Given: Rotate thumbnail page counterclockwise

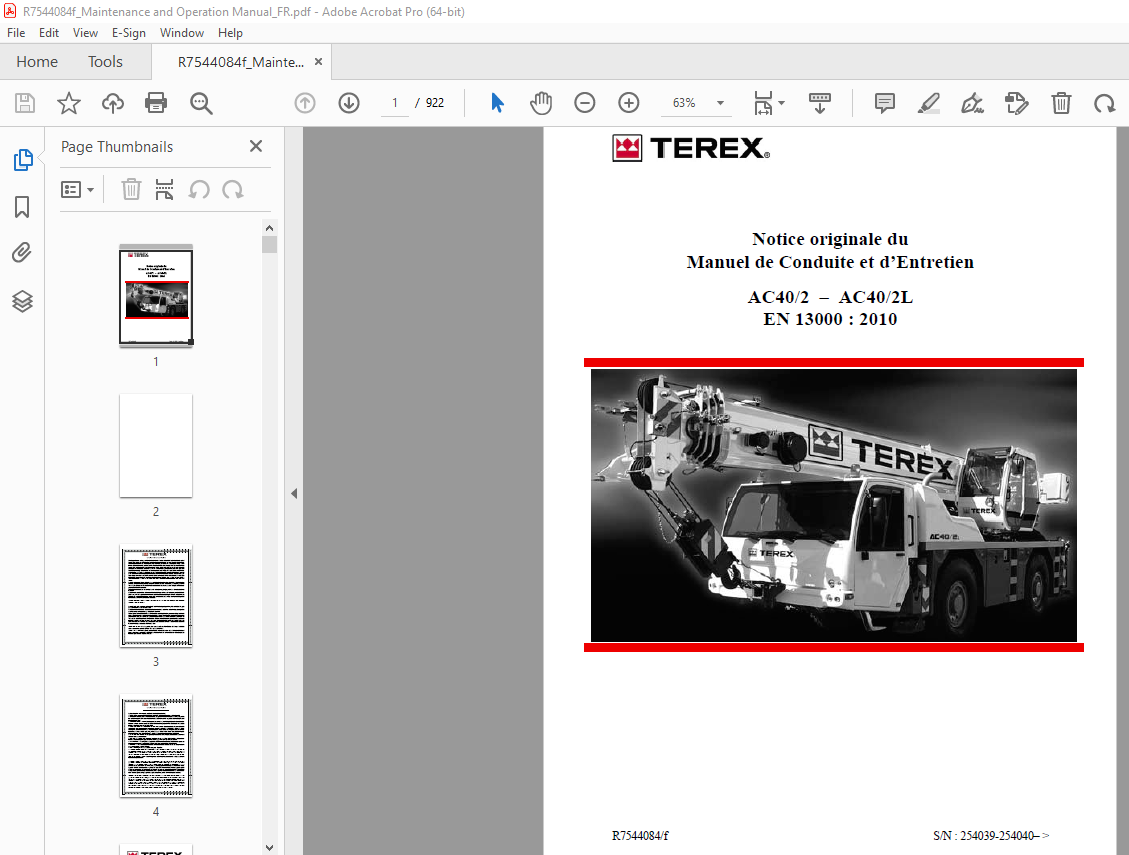Looking at the screenshot, I should tap(199, 189).
